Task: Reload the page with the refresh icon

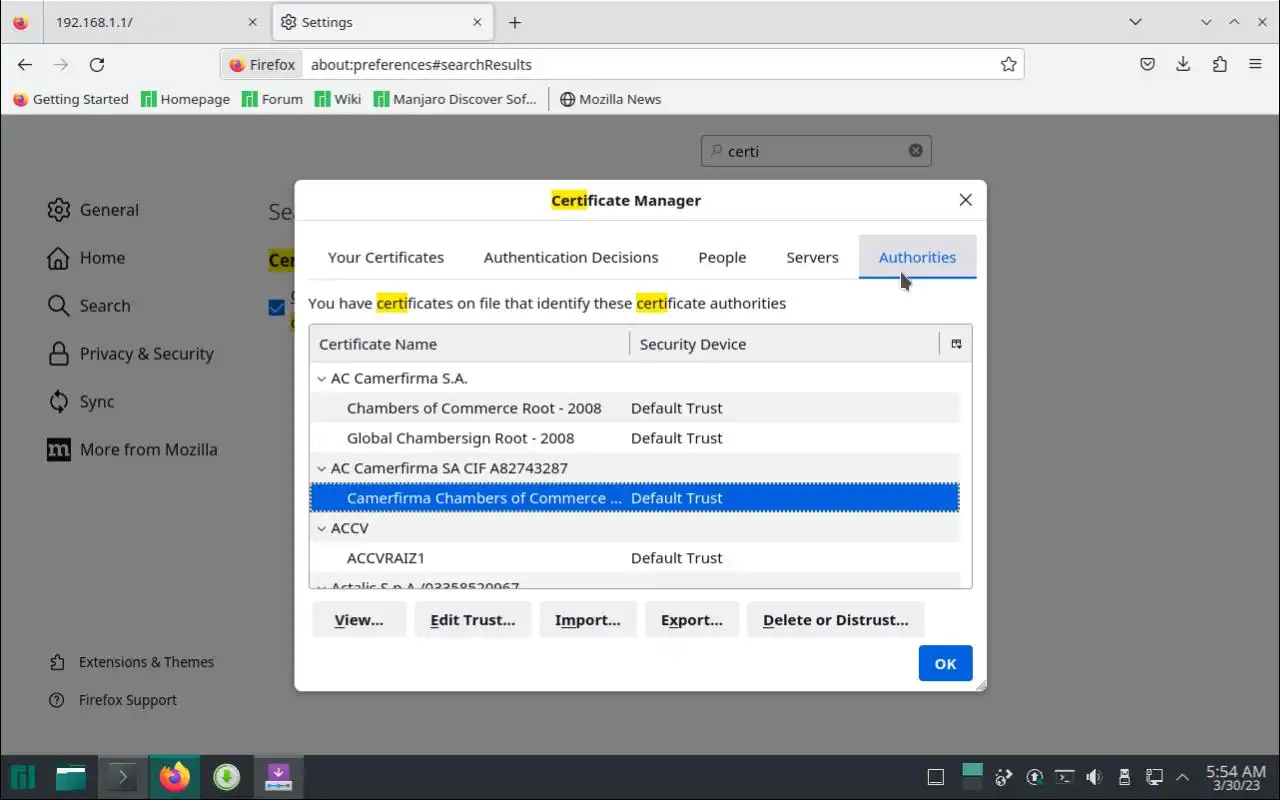Action: pyautogui.click(x=97, y=64)
